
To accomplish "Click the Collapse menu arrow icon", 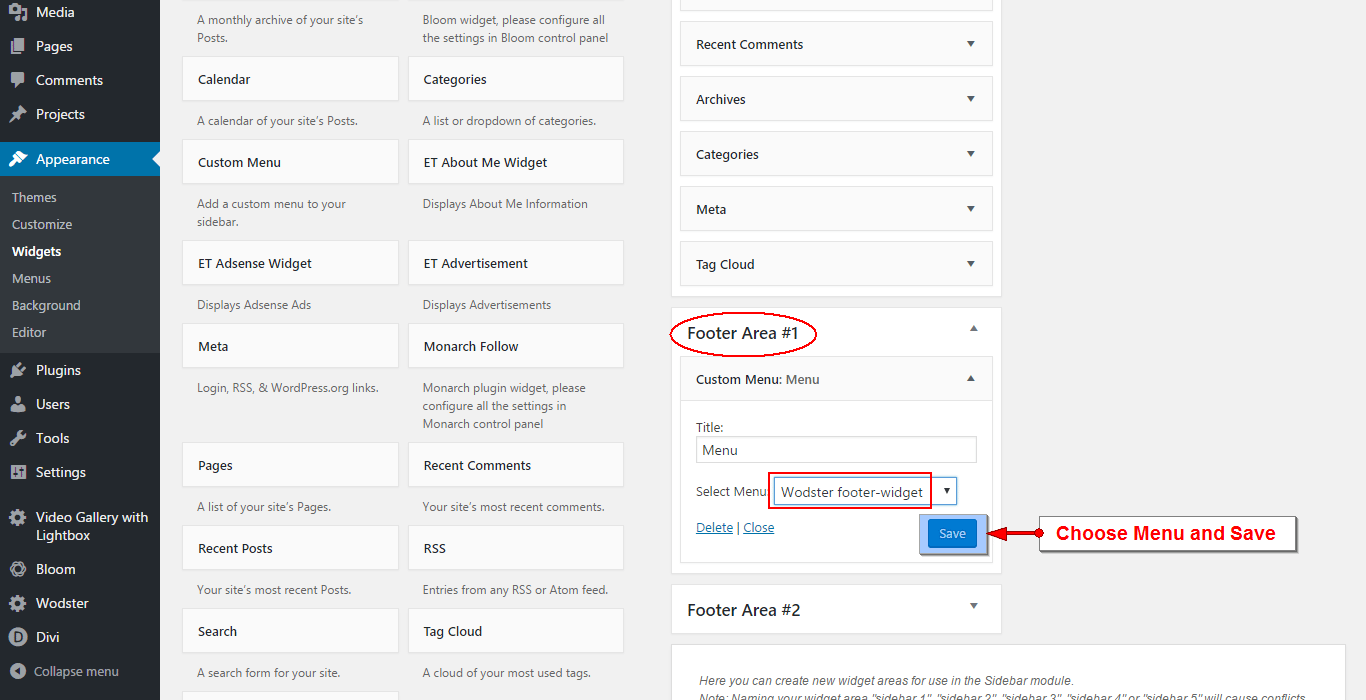I will coord(17,671).
